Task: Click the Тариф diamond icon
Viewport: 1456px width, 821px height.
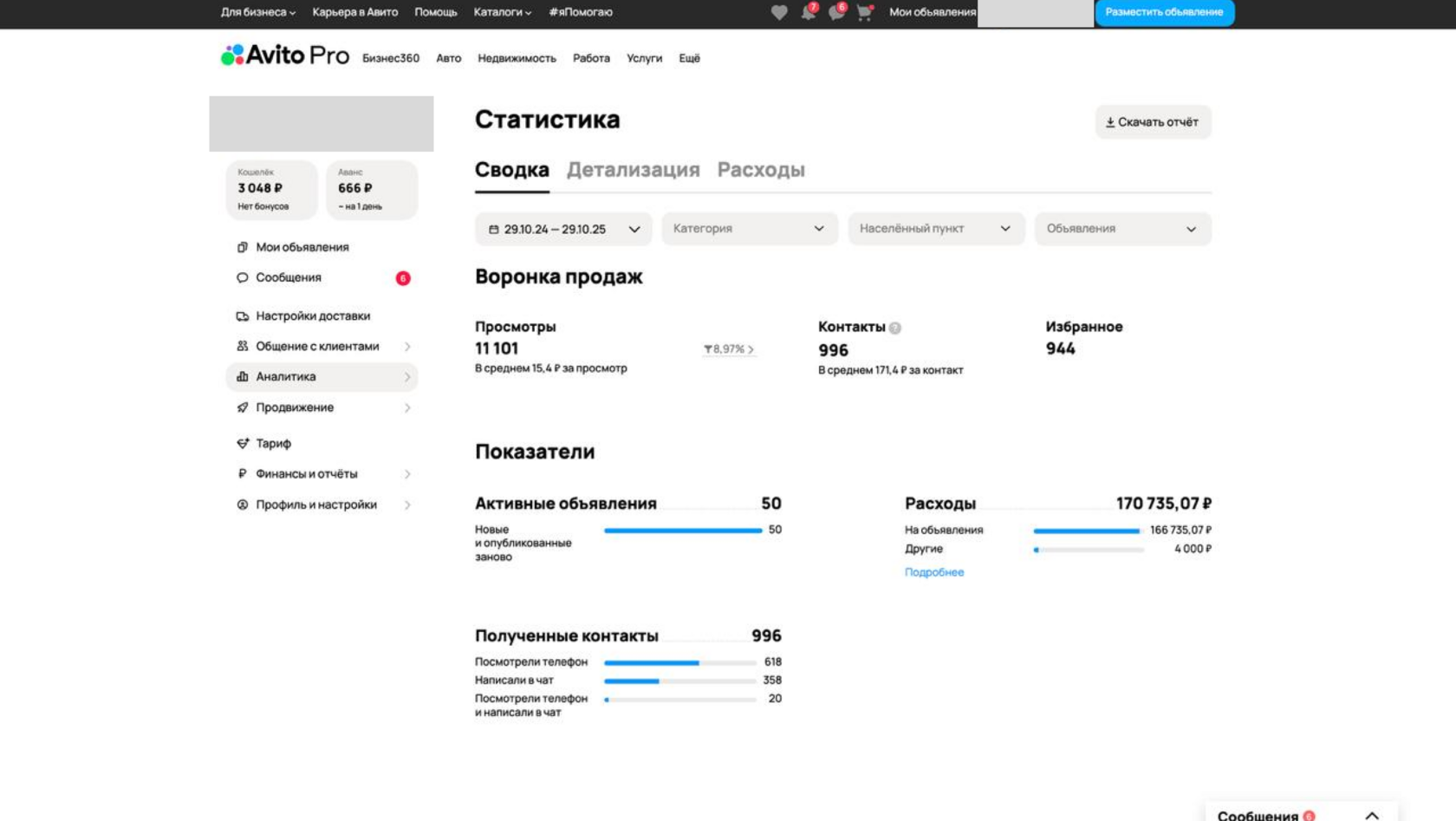Action: 243,443
